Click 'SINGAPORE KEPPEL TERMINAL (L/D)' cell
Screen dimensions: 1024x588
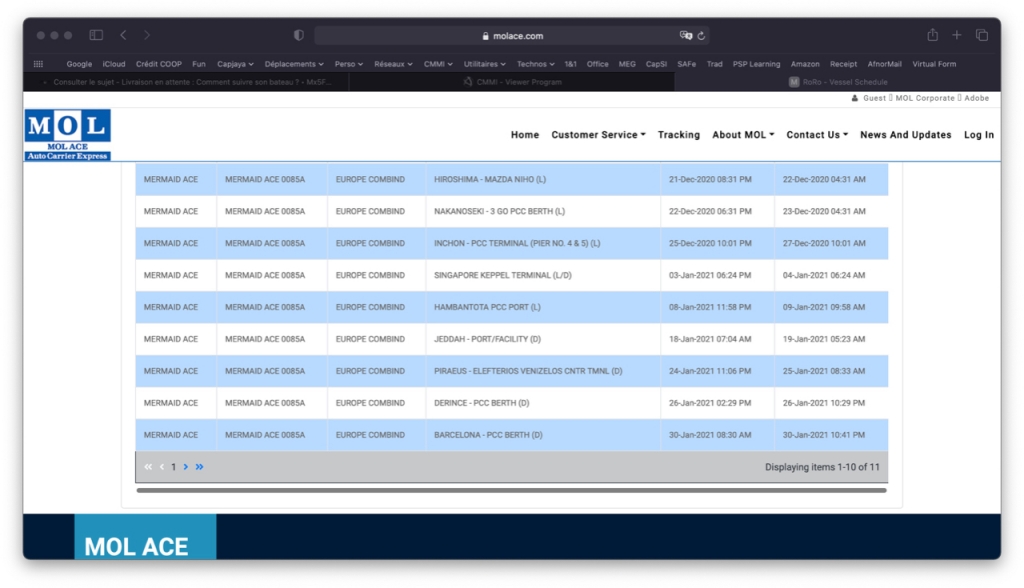[x=543, y=275]
